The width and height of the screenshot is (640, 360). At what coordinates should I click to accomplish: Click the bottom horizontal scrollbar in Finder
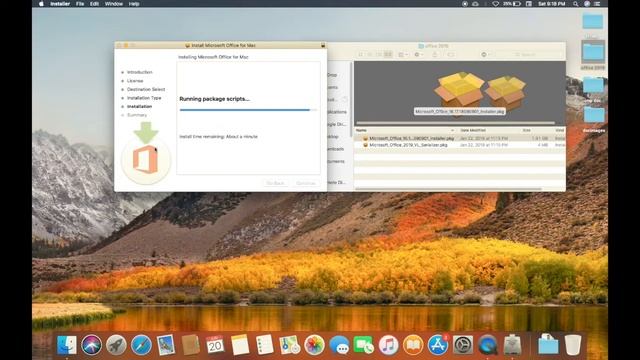coord(448,189)
